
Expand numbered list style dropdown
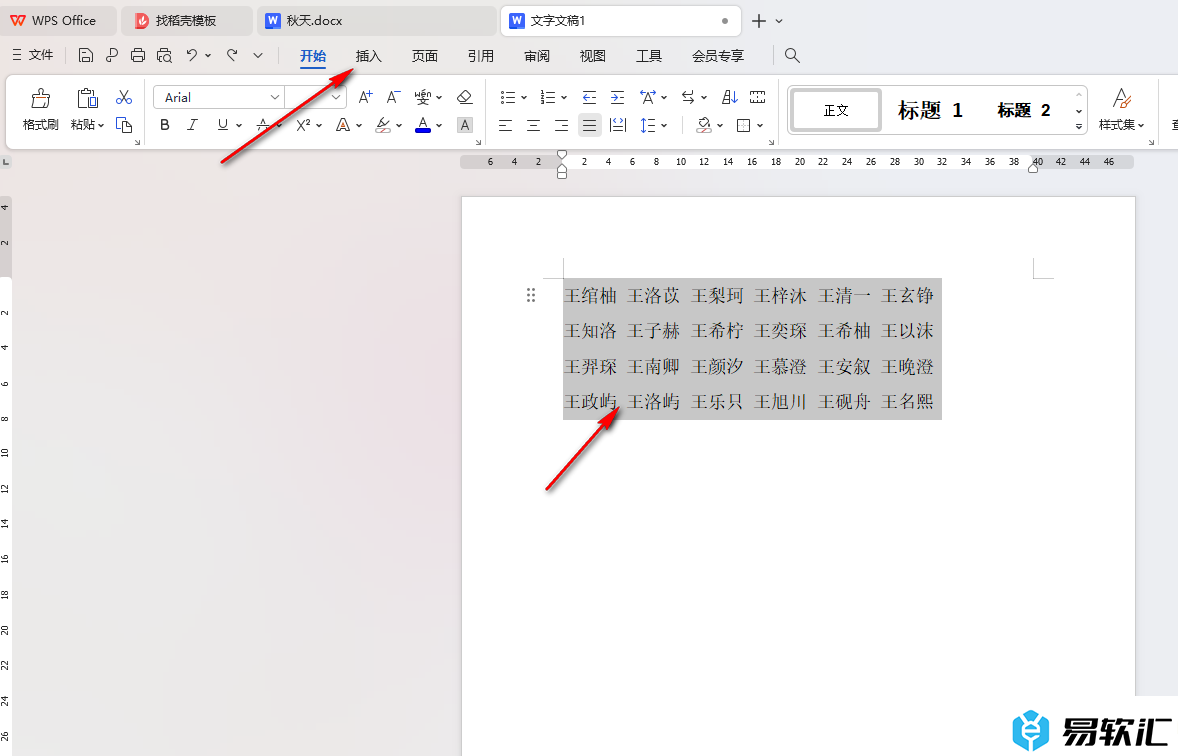coord(563,98)
